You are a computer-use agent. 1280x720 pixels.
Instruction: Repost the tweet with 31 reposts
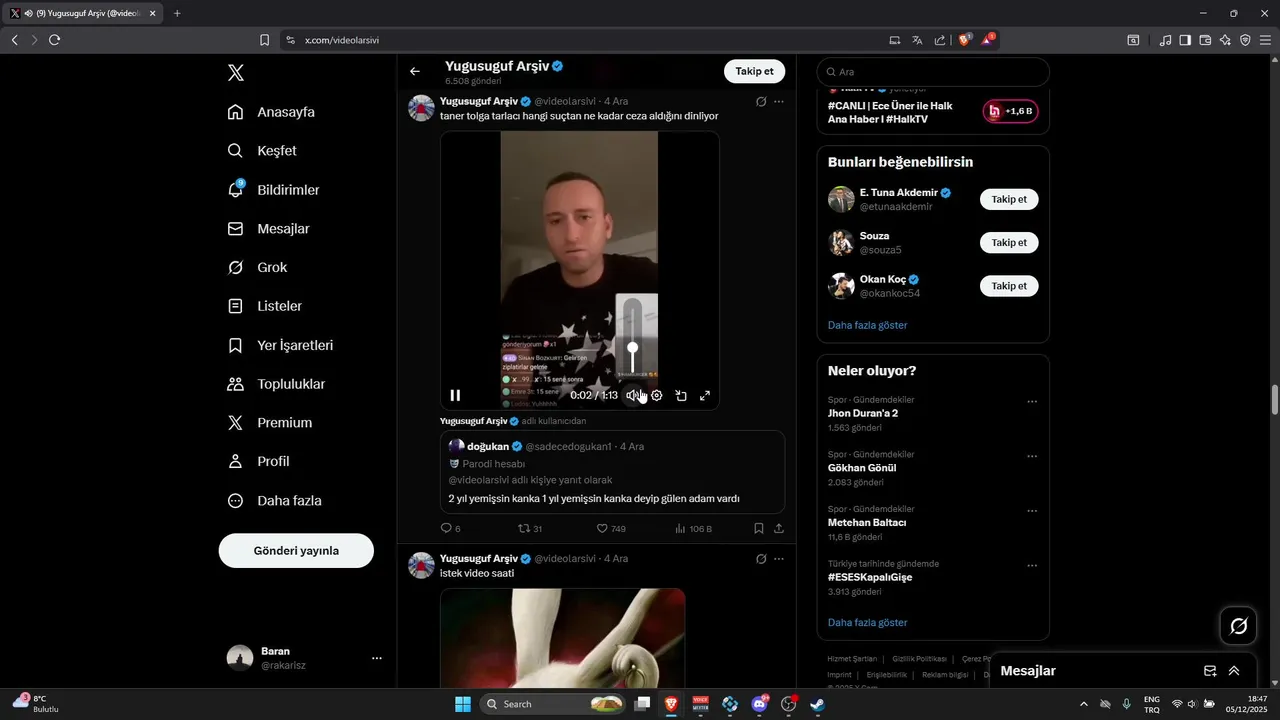click(530, 528)
